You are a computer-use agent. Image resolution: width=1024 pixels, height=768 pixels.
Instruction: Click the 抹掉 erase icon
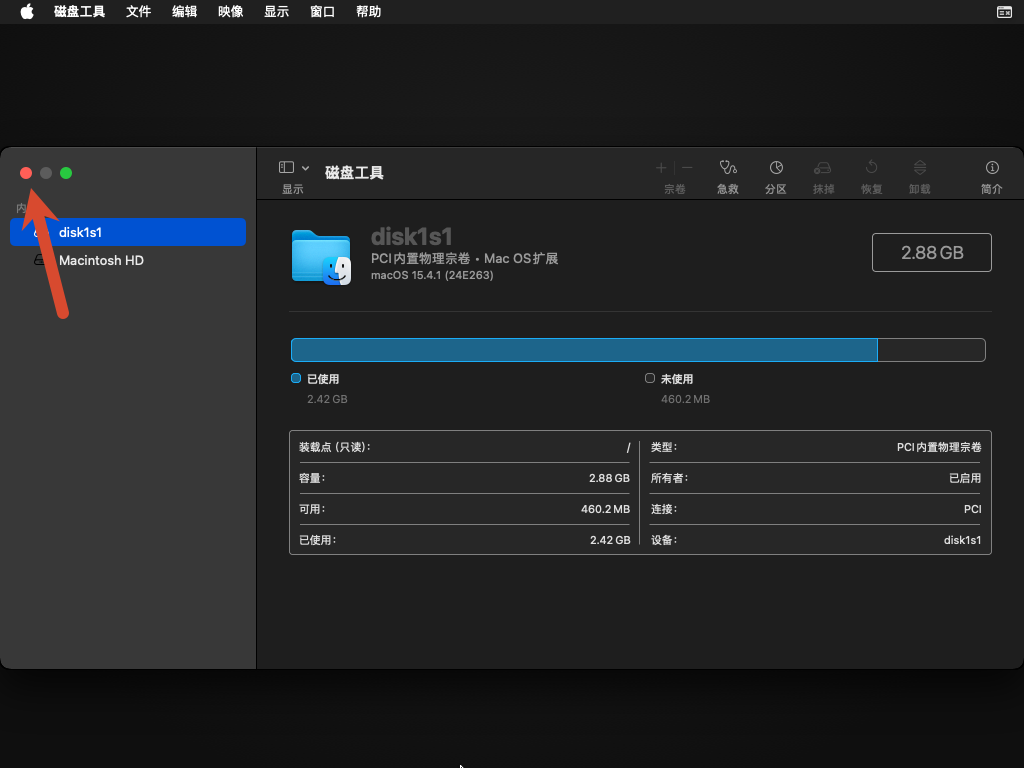[823, 168]
